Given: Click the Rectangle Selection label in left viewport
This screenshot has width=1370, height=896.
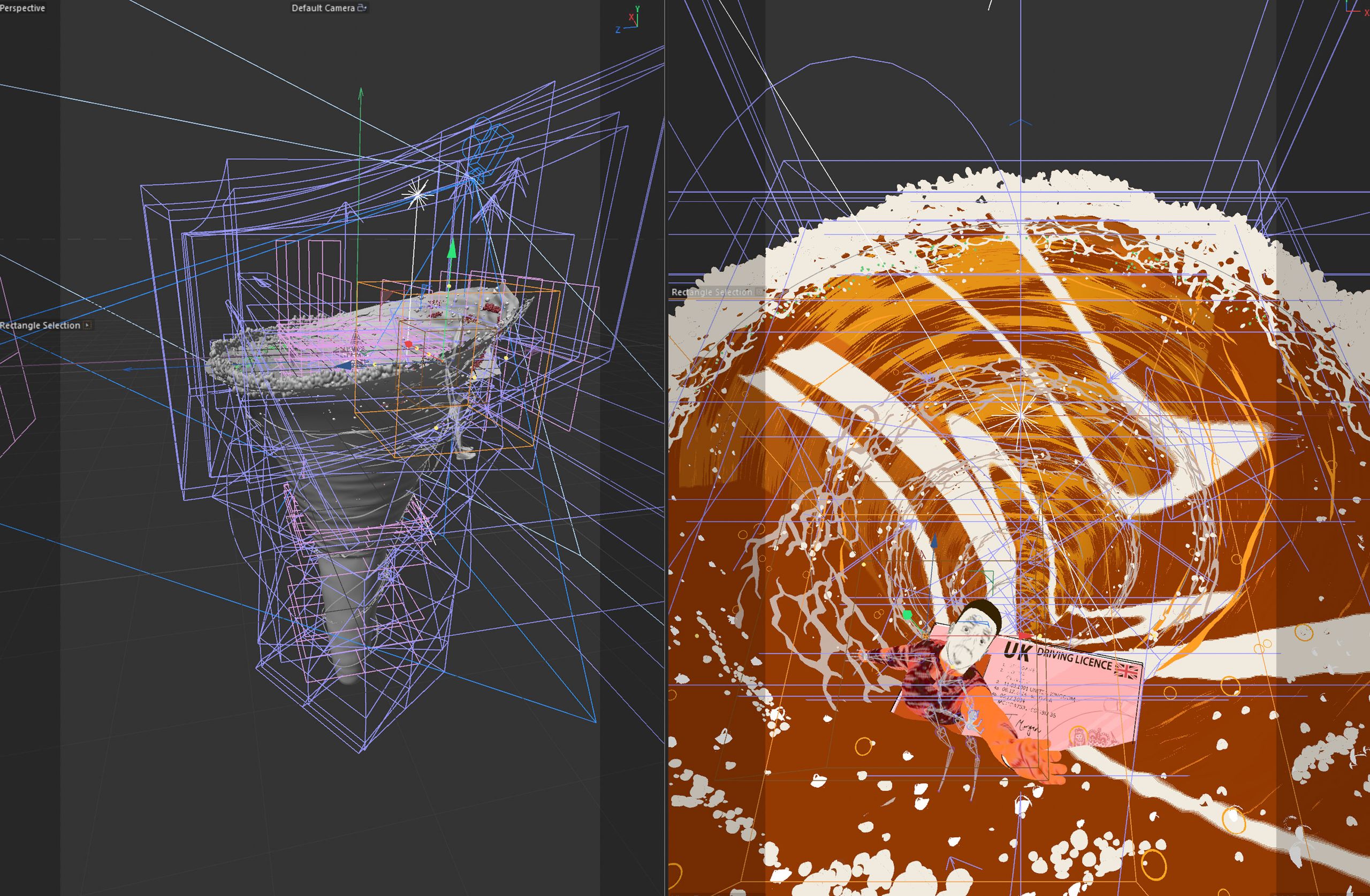Looking at the screenshot, I should (x=40, y=325).
